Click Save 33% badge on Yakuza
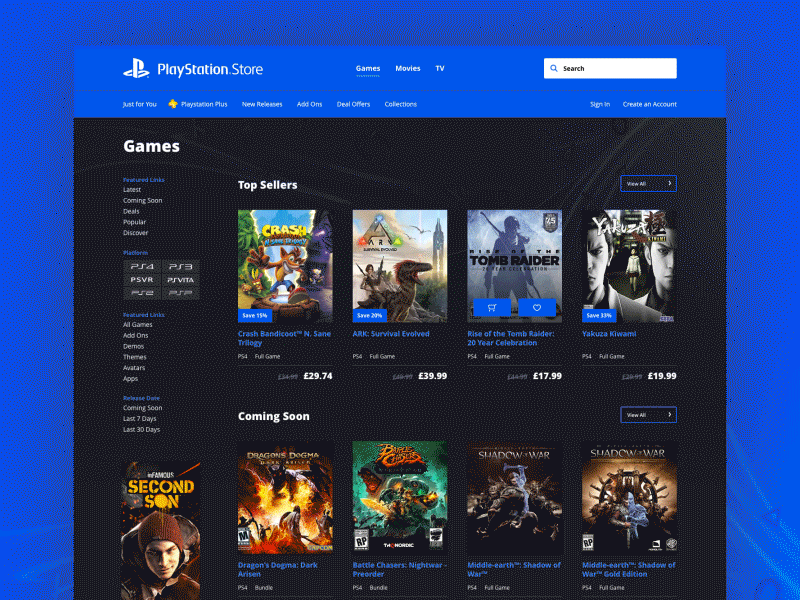 [x=599, y=315]
